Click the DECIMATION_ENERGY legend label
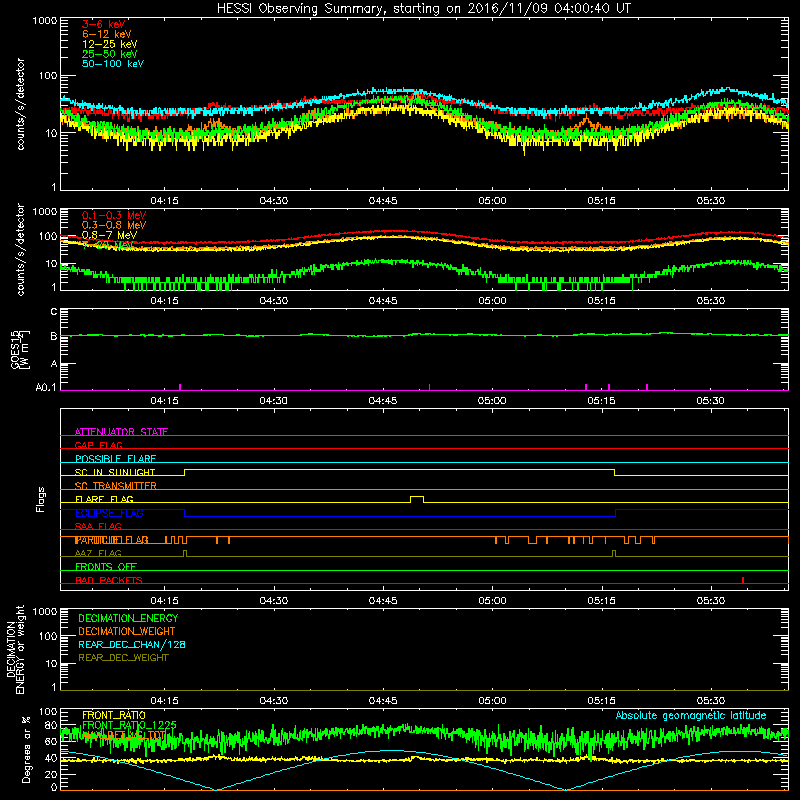The image size is (800, 800). tap(128, 618)
